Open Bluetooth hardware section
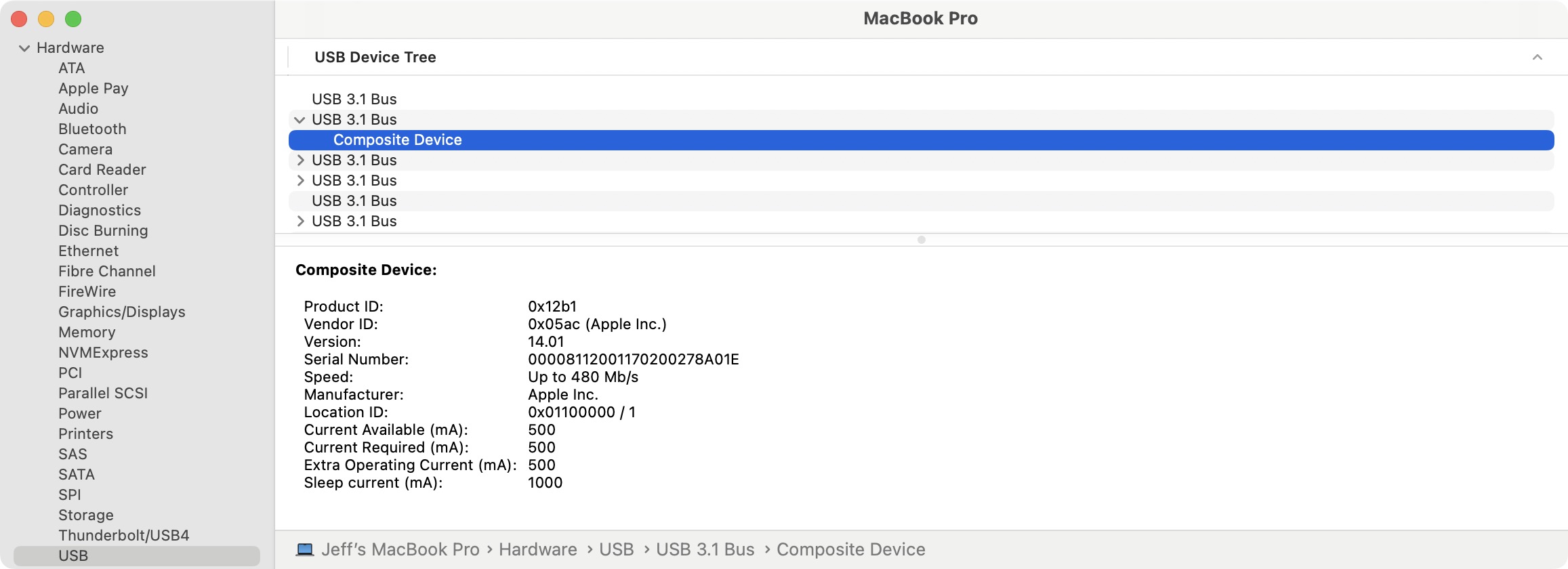This screenshot has width=1568, height=569. point(92,129)
